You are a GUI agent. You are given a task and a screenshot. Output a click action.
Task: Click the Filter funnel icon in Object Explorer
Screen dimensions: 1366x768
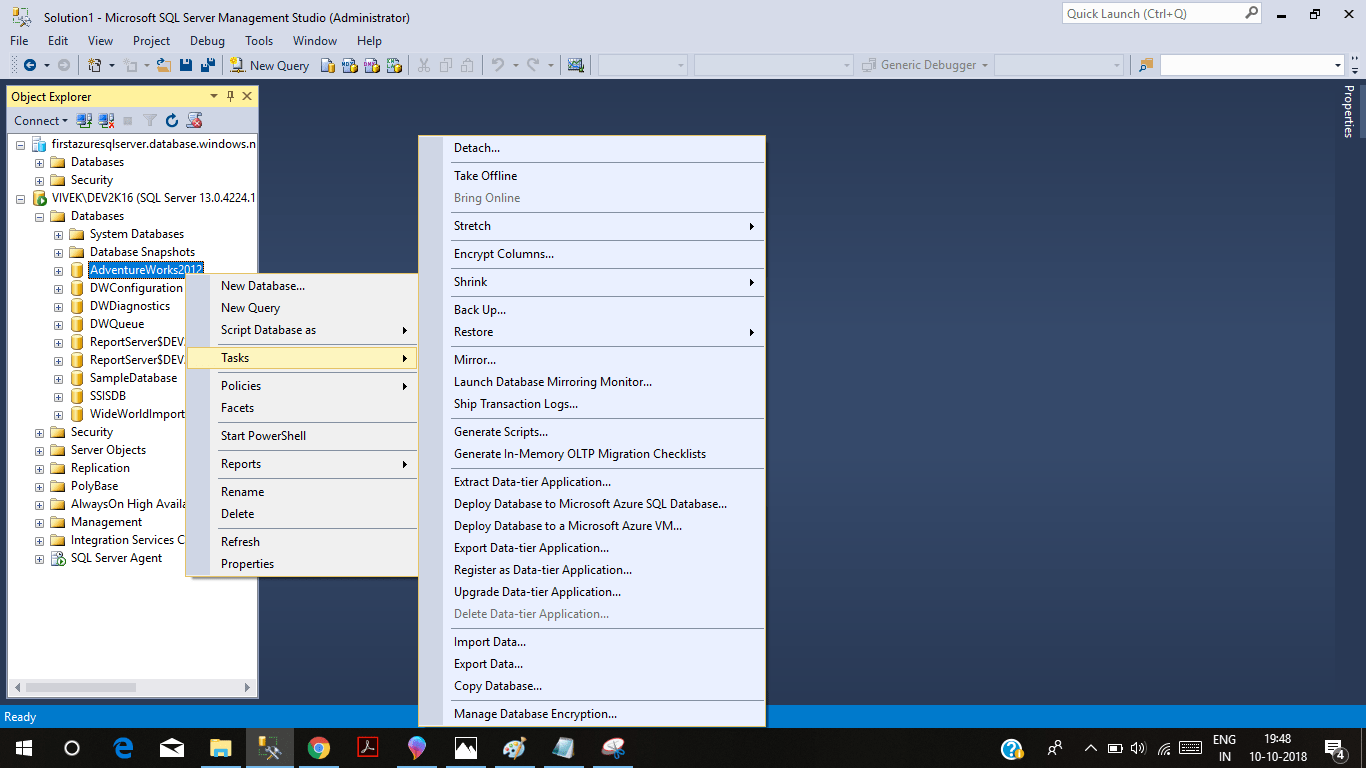(150, 120)
